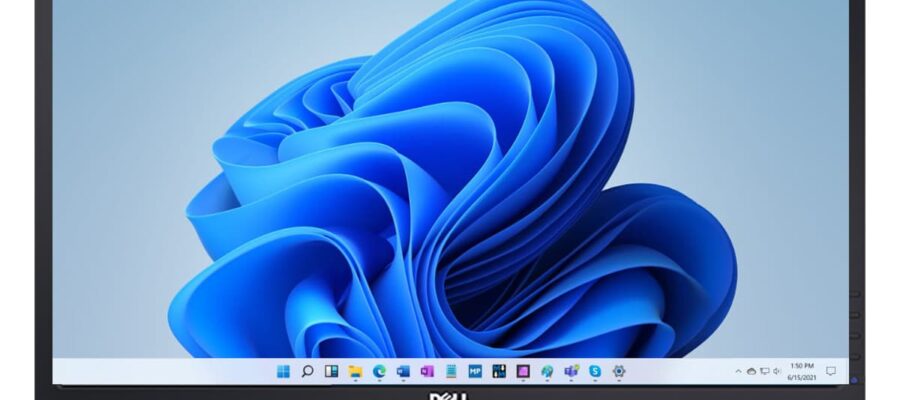This screenshot has width=900, height=400.
Task: Open Microsoft Edge browser
Action: (379, 371)
